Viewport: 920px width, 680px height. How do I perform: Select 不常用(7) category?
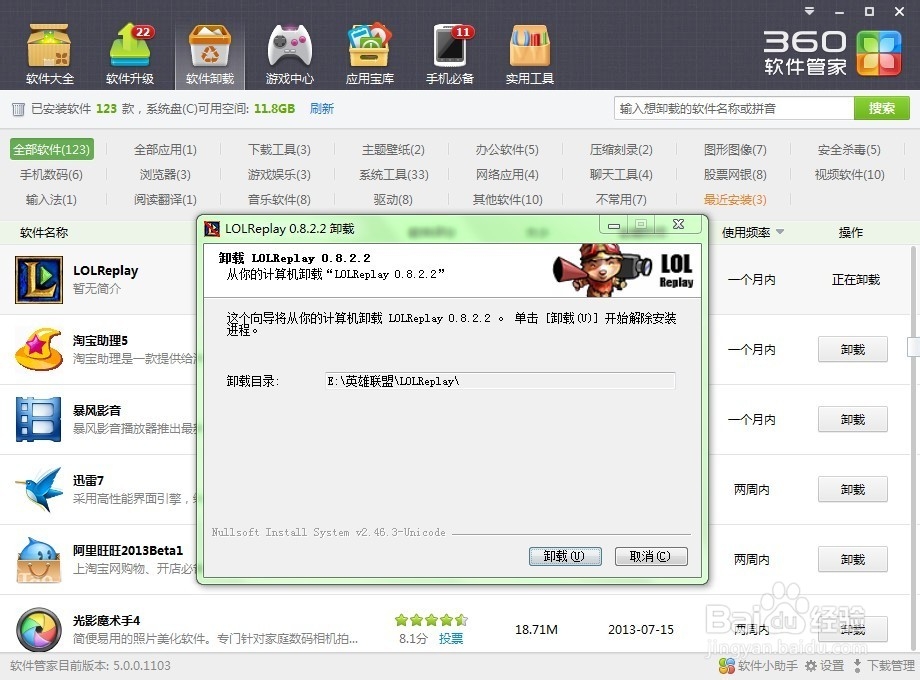pos(621,200)
